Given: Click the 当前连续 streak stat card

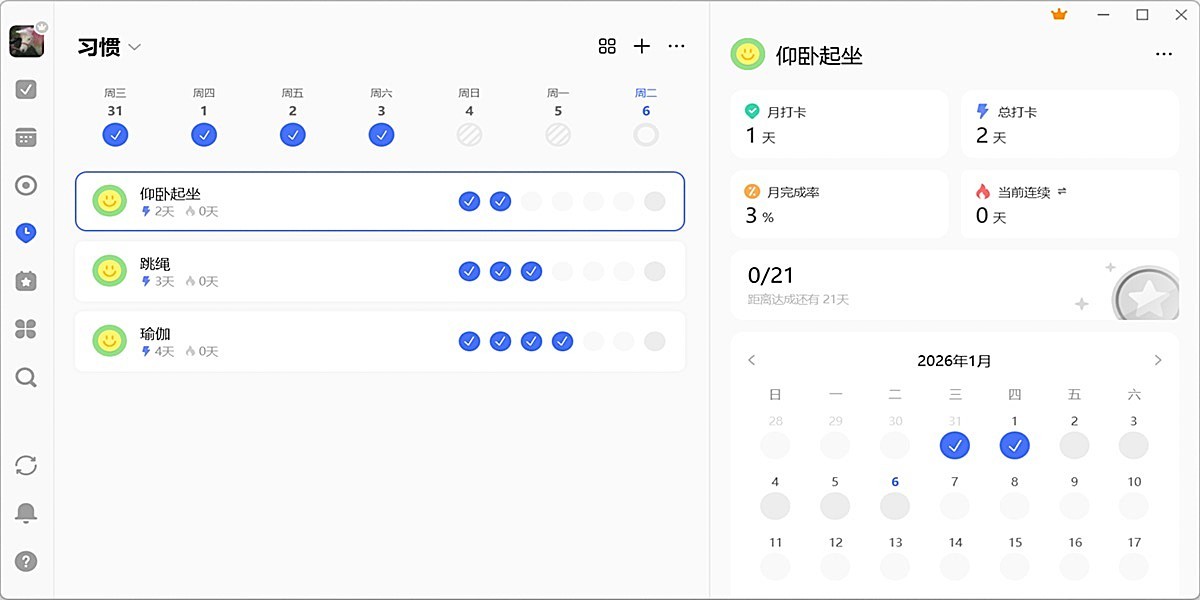Looking at the screenshot, I should click(1068, 204).
